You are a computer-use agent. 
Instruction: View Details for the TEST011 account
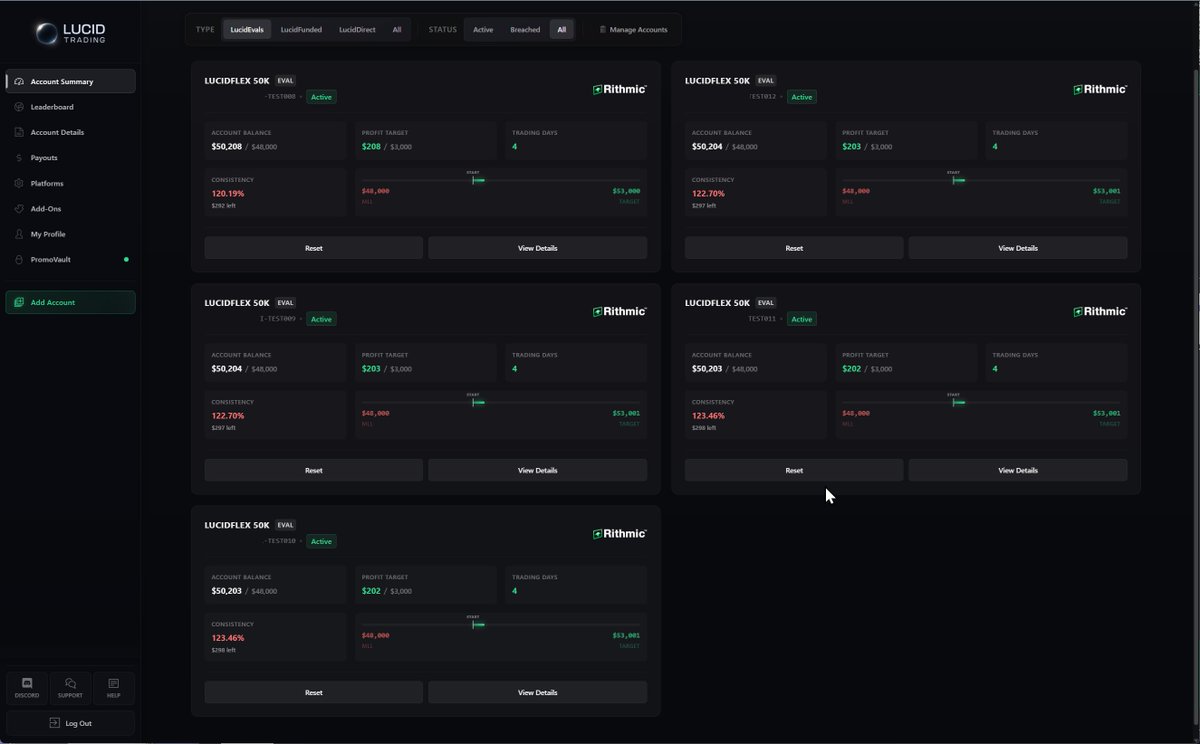(1018, 470)
